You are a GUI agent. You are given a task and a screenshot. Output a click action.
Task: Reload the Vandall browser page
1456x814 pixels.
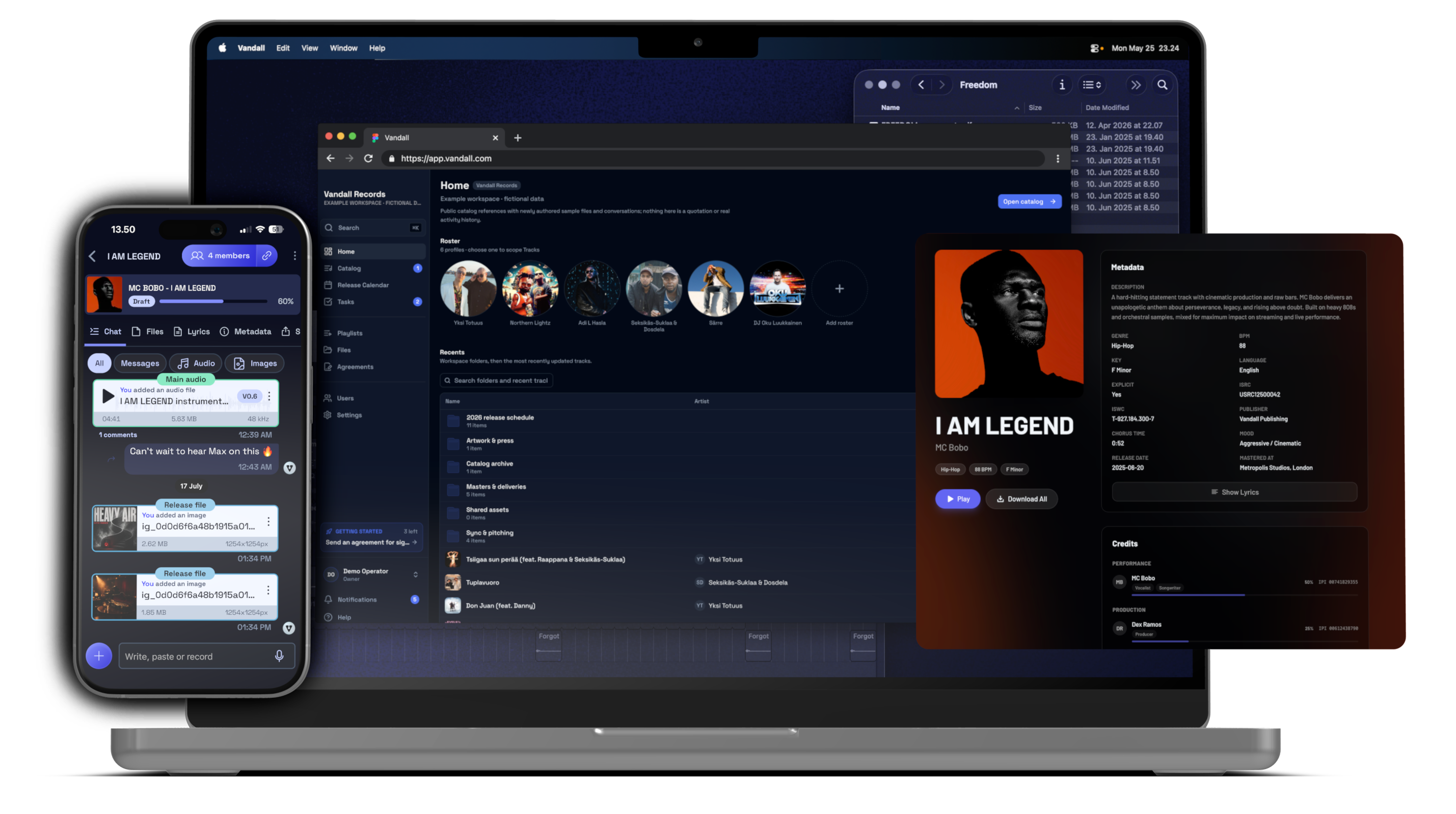(x=368, y=159)
